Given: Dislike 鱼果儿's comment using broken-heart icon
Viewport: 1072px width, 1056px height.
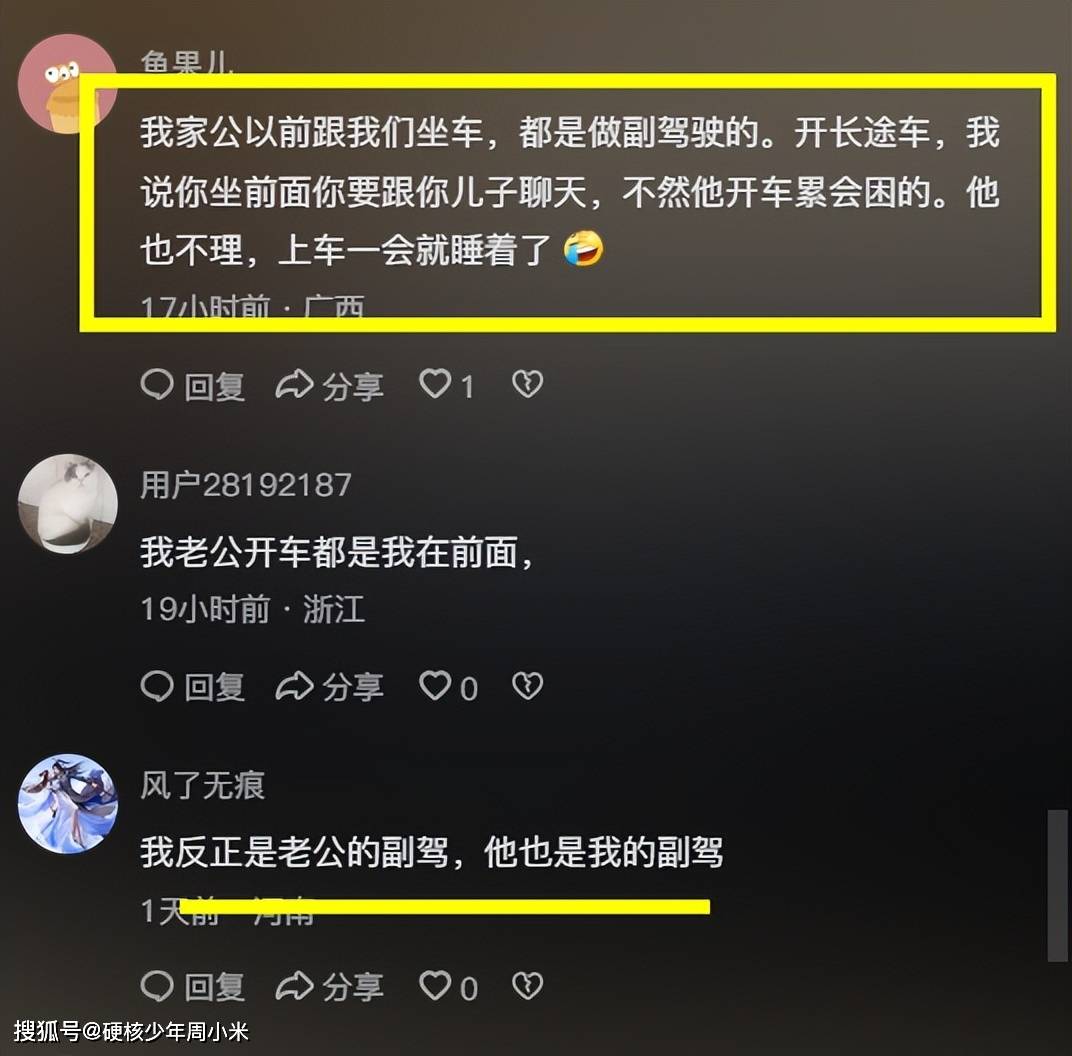Looking at the screenshot, I should point(528,384).
